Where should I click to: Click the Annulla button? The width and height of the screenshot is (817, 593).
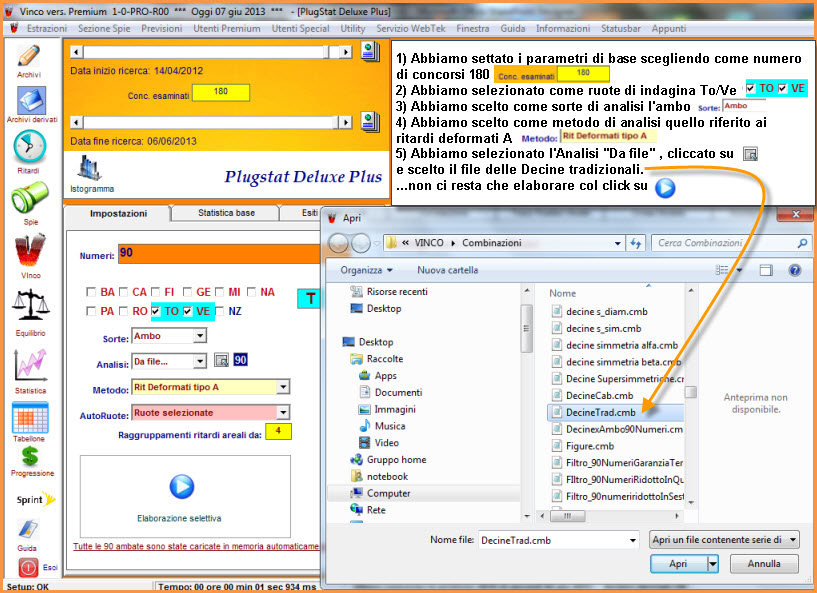[x=764, y=563]
